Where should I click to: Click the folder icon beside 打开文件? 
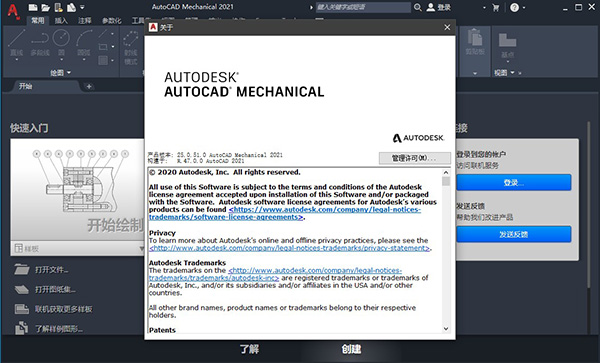point(22,269)
